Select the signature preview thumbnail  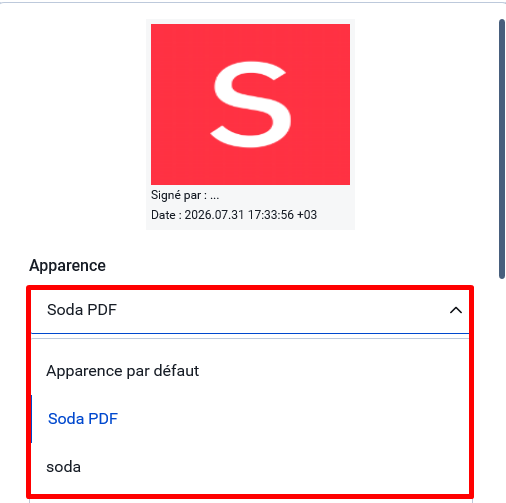tap(250, 124)
